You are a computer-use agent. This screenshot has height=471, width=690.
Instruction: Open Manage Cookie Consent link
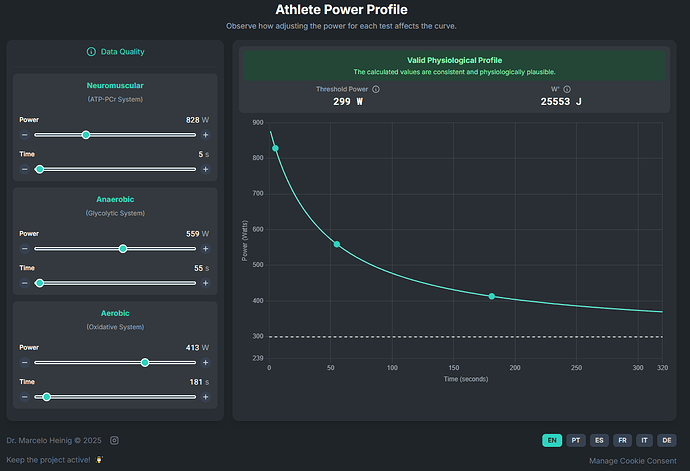(633, 460)
